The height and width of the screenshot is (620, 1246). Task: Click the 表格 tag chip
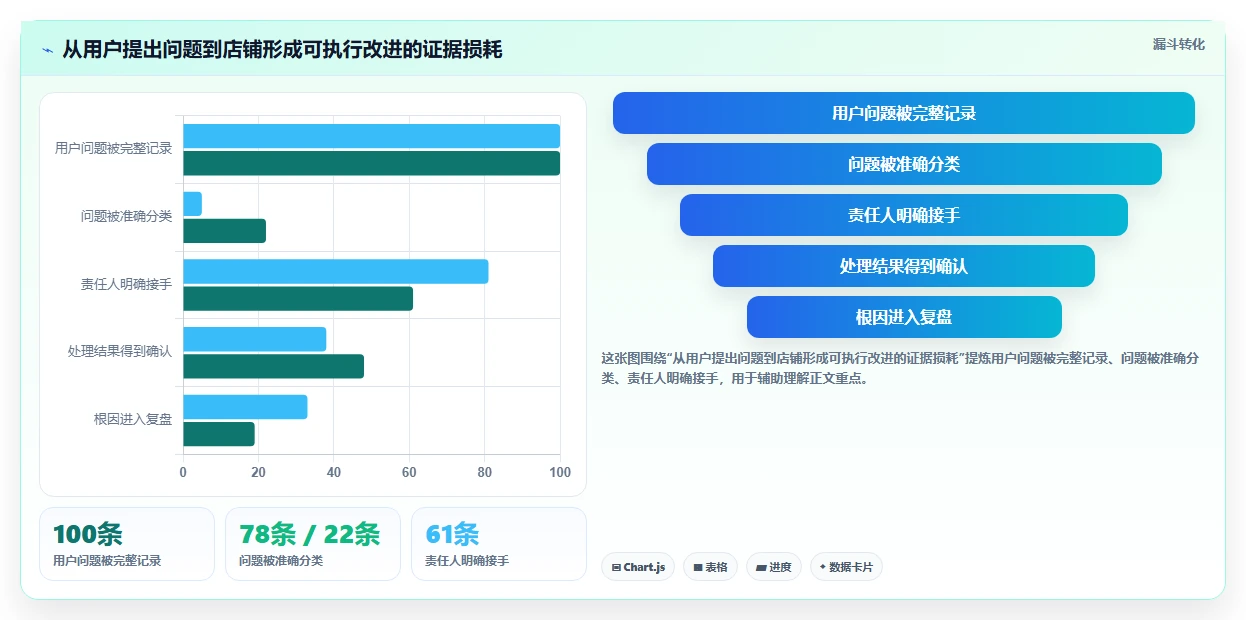point(710,567)
